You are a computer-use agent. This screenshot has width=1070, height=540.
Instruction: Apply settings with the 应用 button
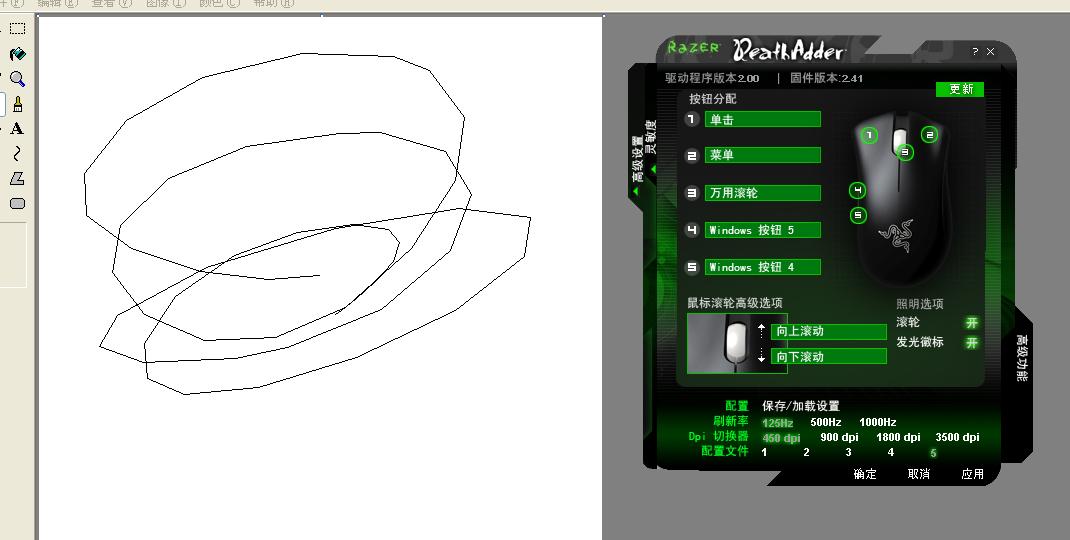pos(972,474)
